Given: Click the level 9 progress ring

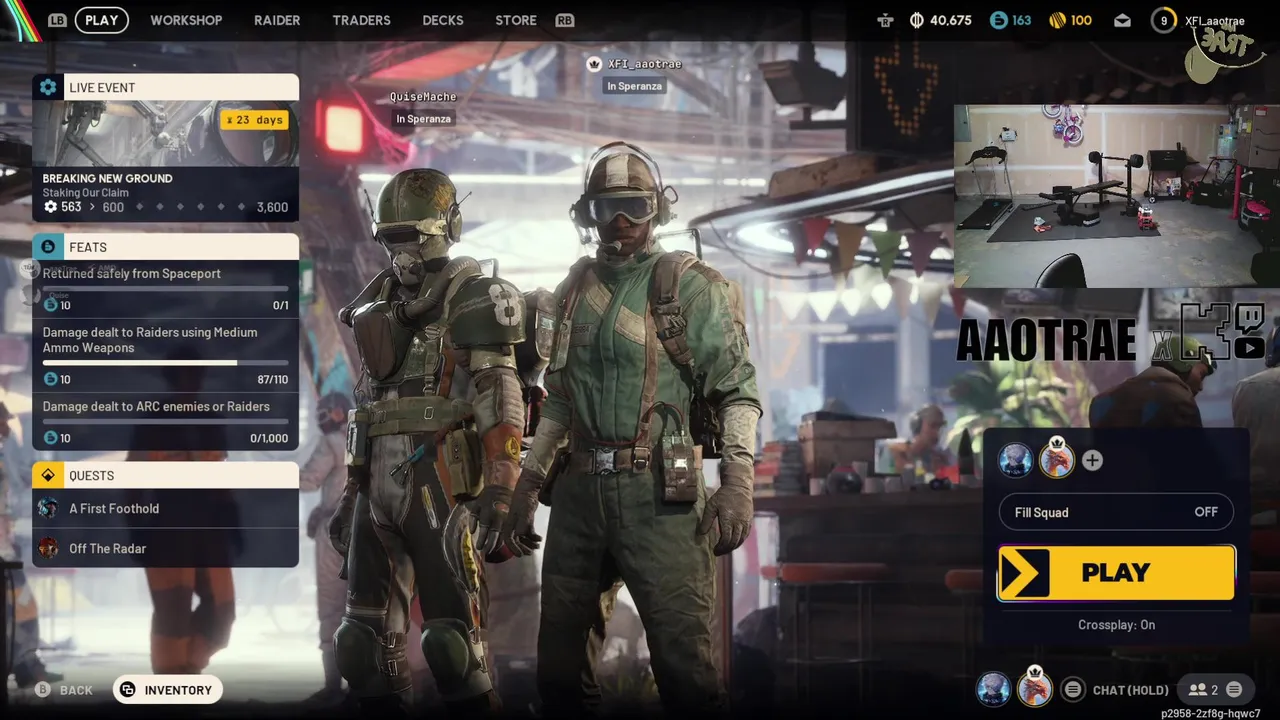Looking at the screenshot, I should coord(1163,20).
